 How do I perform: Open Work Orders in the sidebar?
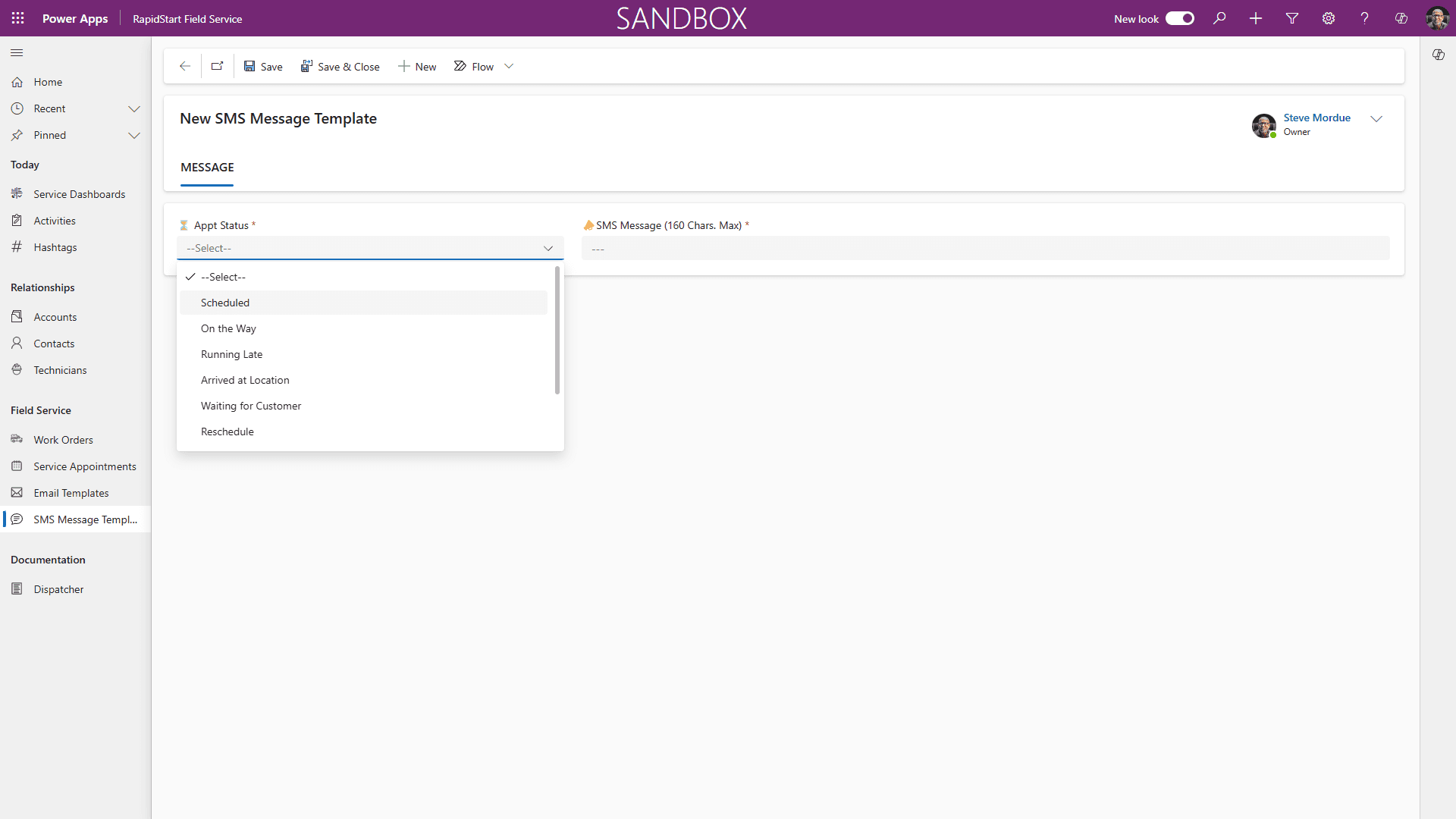[x=64, y=439]
